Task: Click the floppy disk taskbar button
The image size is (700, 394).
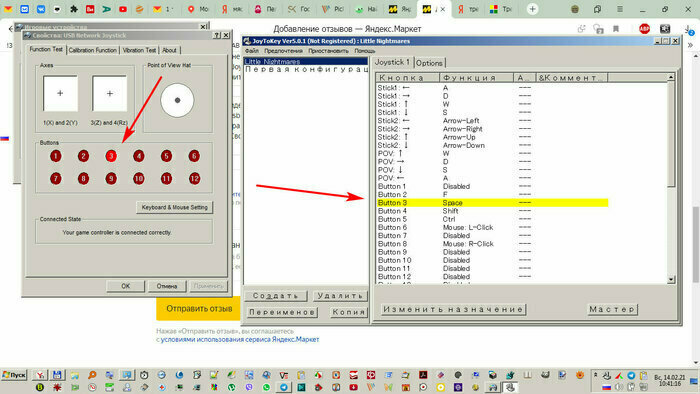Action: (x=57, y=375)
